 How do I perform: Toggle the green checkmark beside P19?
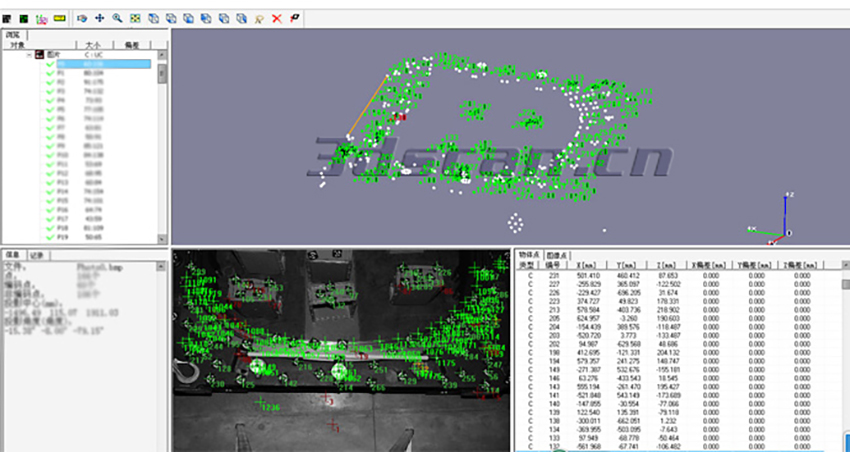click(49, 237)
